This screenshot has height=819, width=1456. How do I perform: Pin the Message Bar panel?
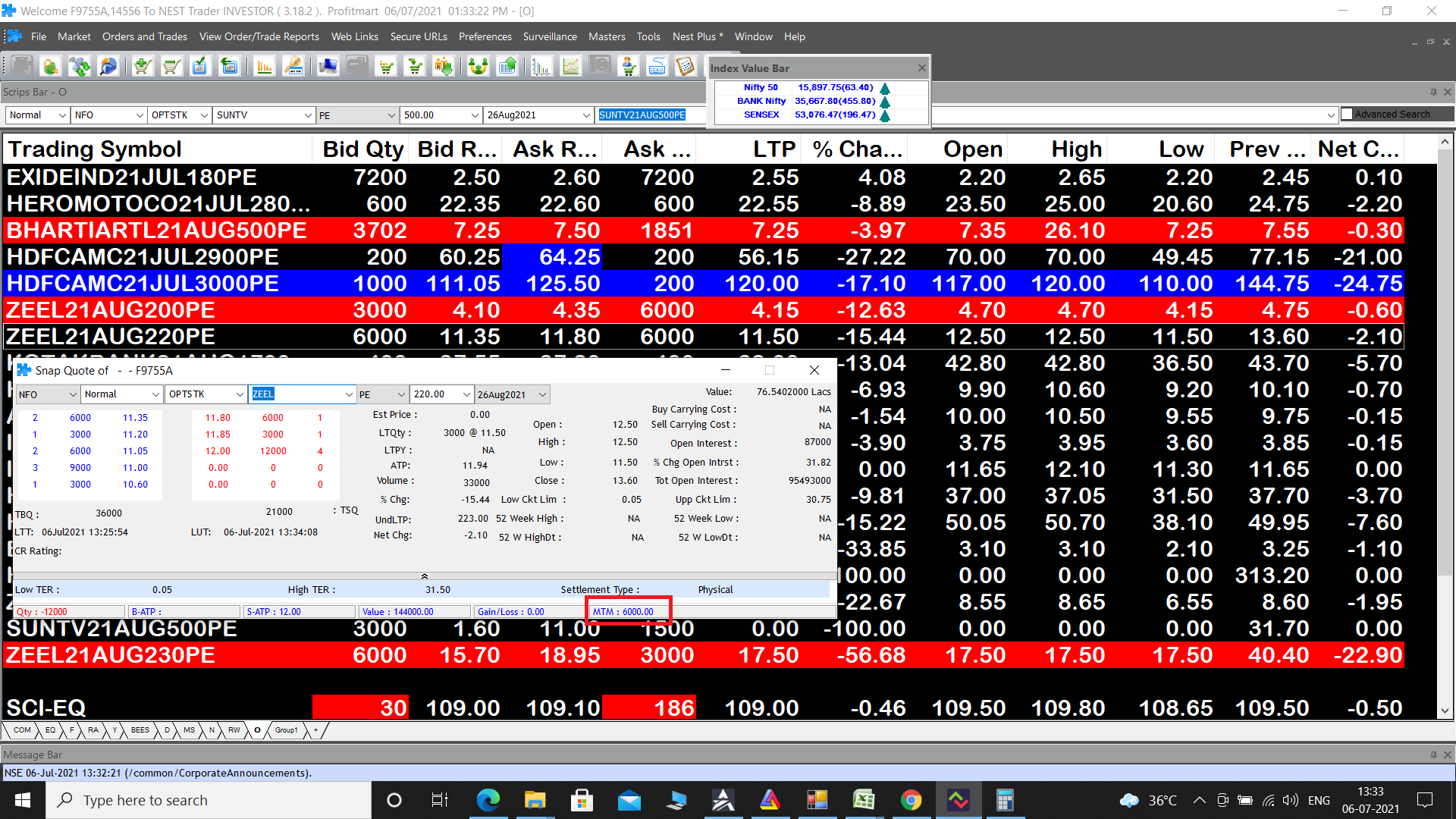(1433, 755)
